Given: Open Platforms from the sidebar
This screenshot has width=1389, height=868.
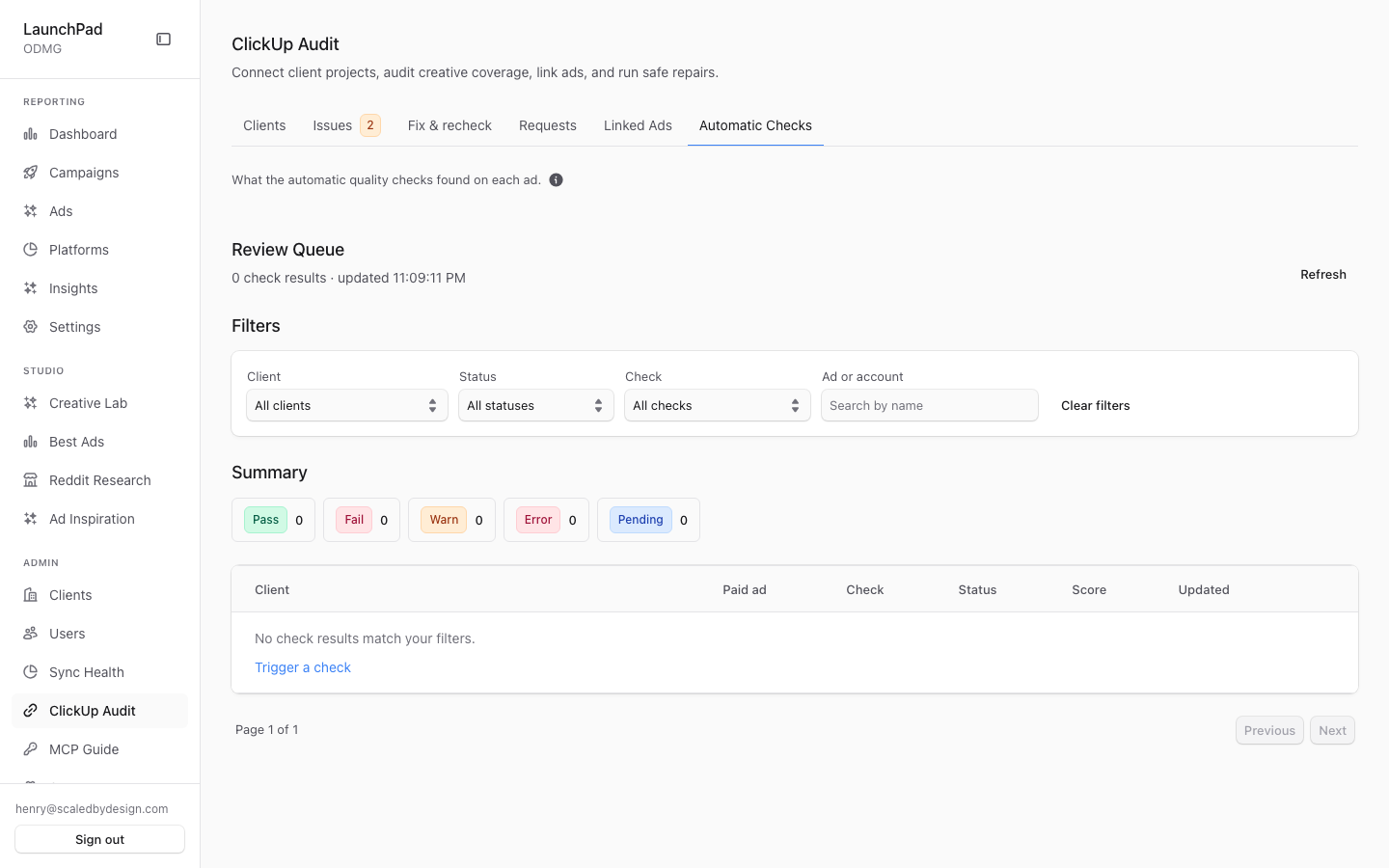Looking at the screenshot, I should 100,250.
